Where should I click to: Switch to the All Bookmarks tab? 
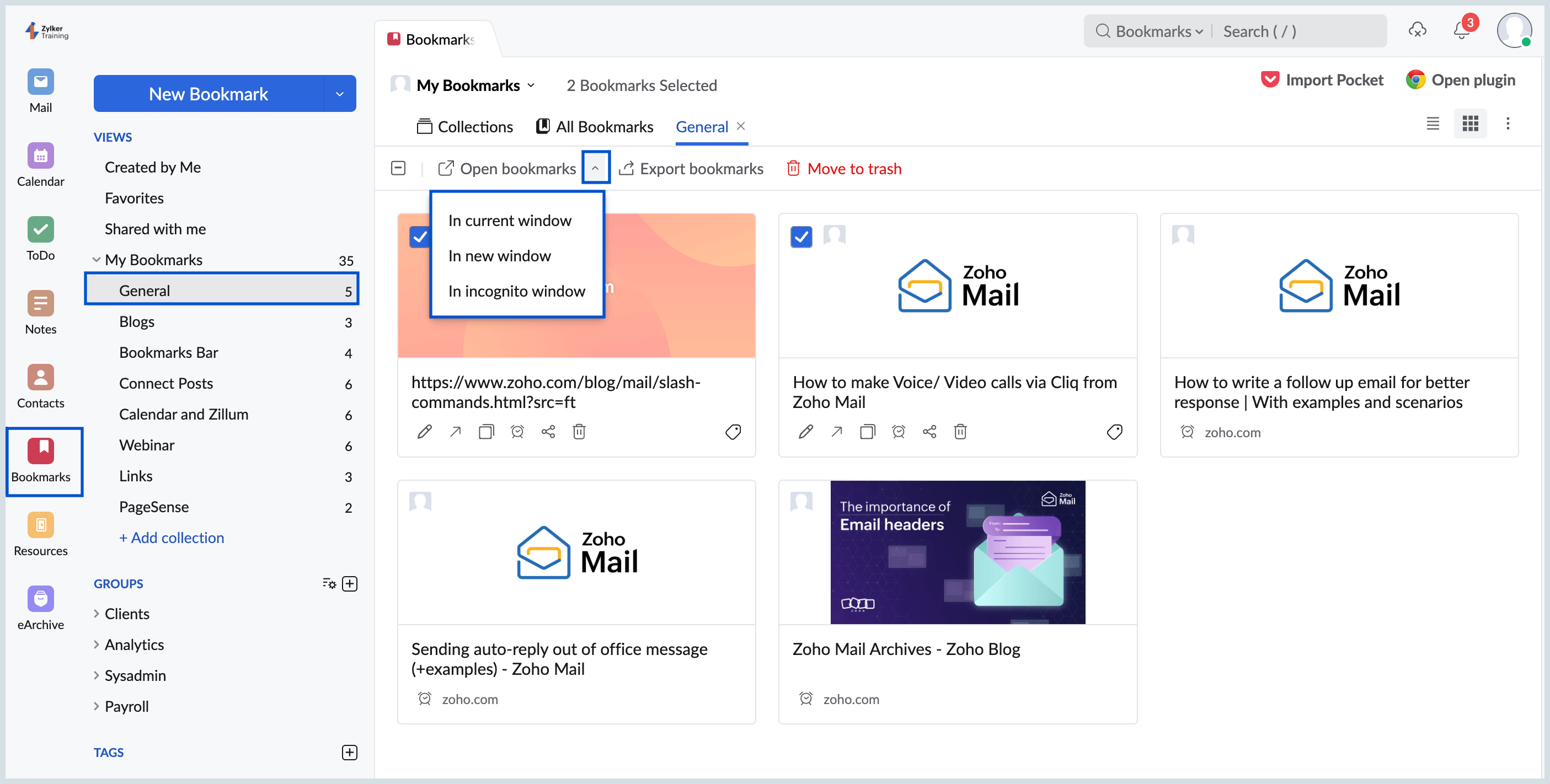(603, 126)
